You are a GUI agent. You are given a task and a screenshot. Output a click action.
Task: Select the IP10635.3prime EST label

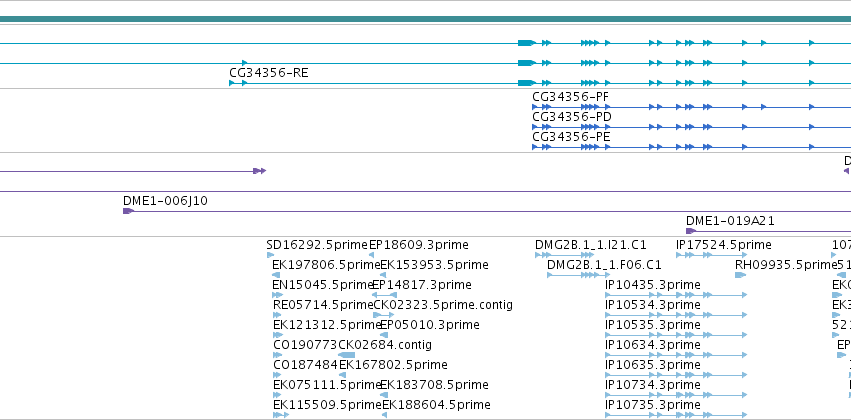point(652,365)
